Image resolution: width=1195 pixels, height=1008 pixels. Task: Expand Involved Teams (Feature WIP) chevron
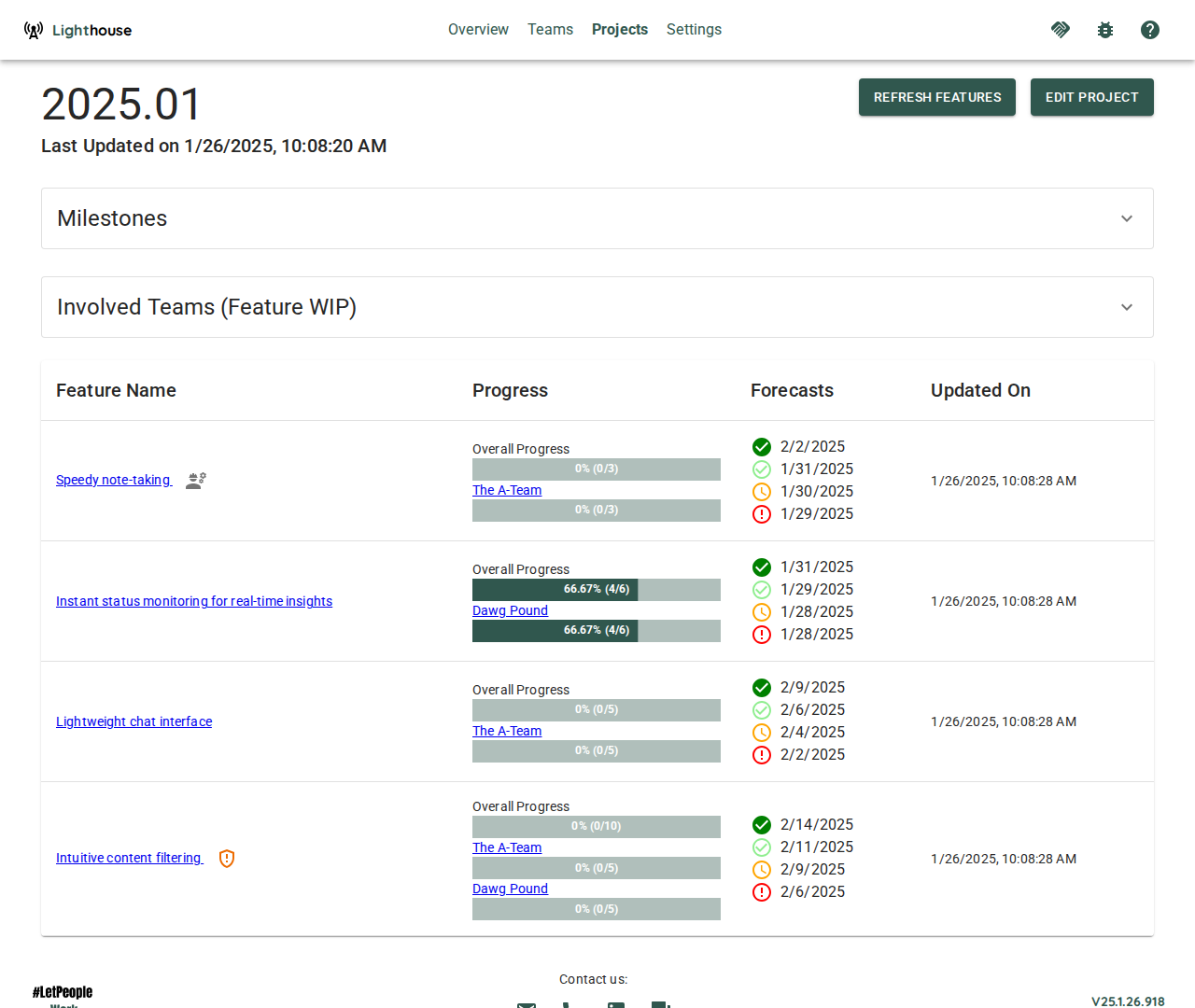pyautogui.click(x=1127, y=307)
